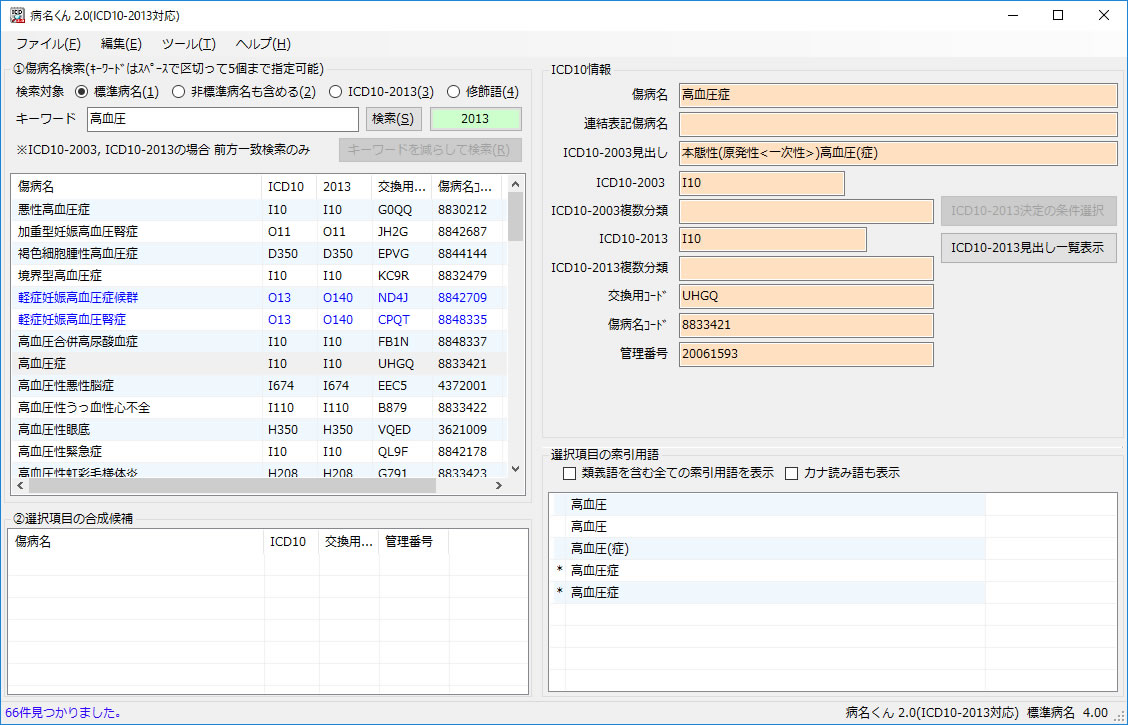Image resolution: width=1128 pixels, height=725 pixels.
Task: Click the 管理番号 field showing 20061593
Action: point(806,354)
